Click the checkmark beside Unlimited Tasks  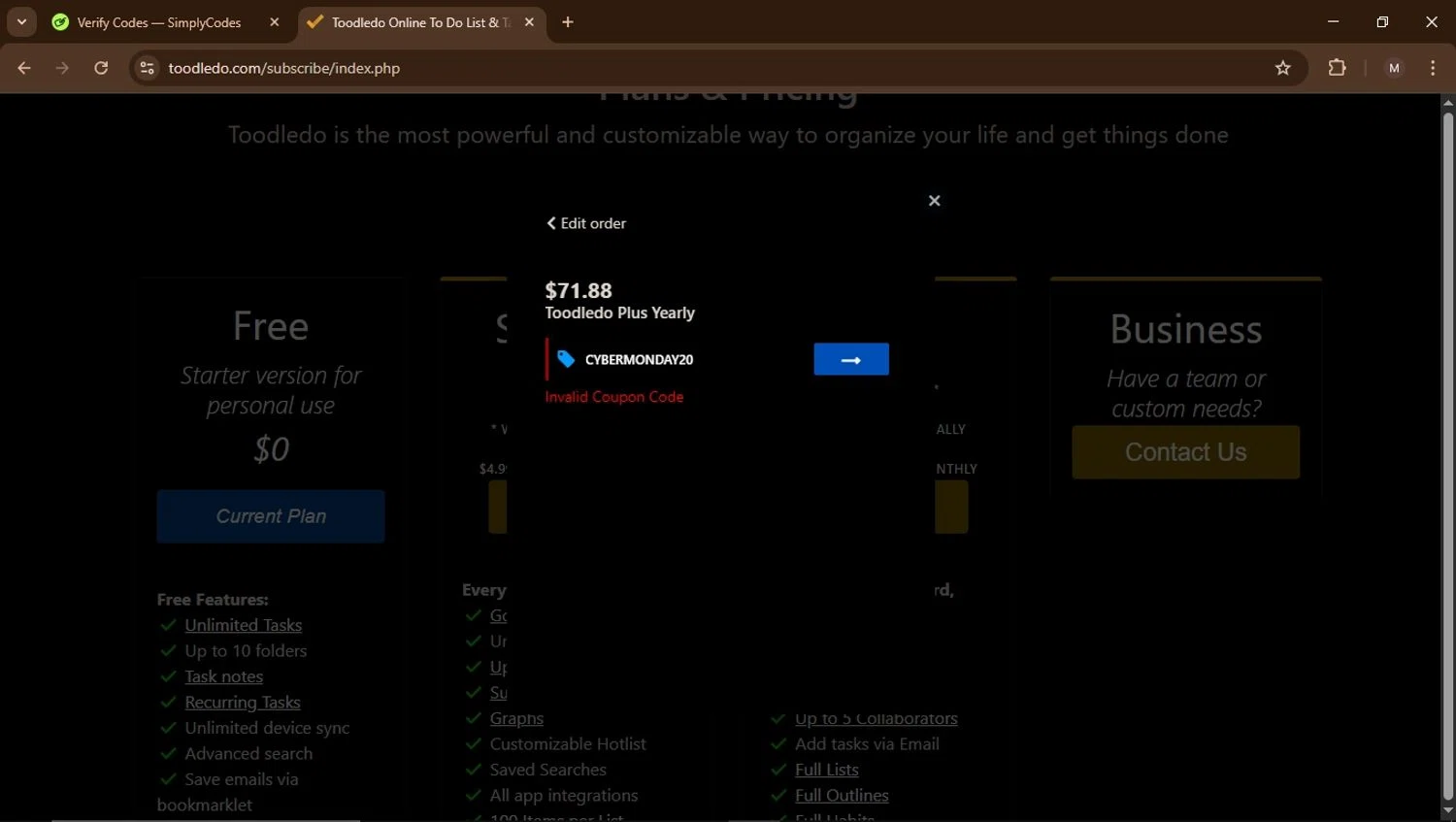tap(169, 625)
